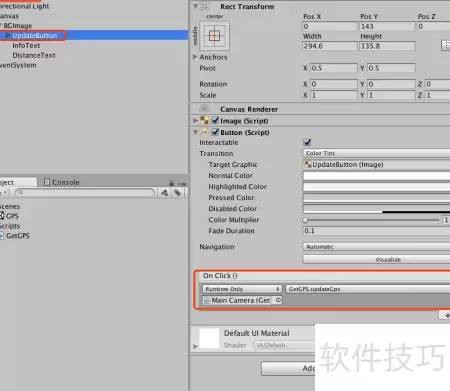Image resolution: width=450 pixels, height=391 pixels.
Task: Disable the Button (Script) component checkbox
Action: pos(216,132)
